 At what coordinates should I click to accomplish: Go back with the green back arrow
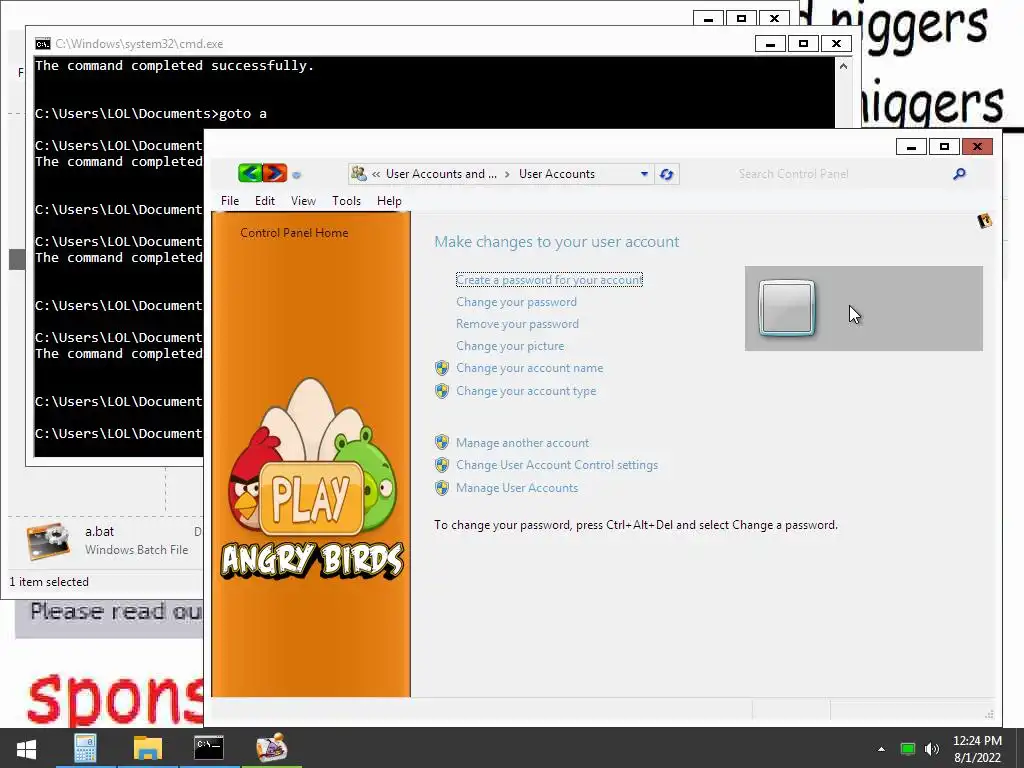[x=250, y=173]
